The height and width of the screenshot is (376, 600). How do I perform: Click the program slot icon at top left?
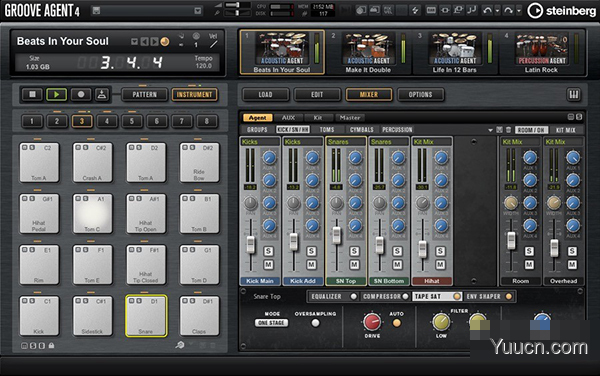point(96,11)
